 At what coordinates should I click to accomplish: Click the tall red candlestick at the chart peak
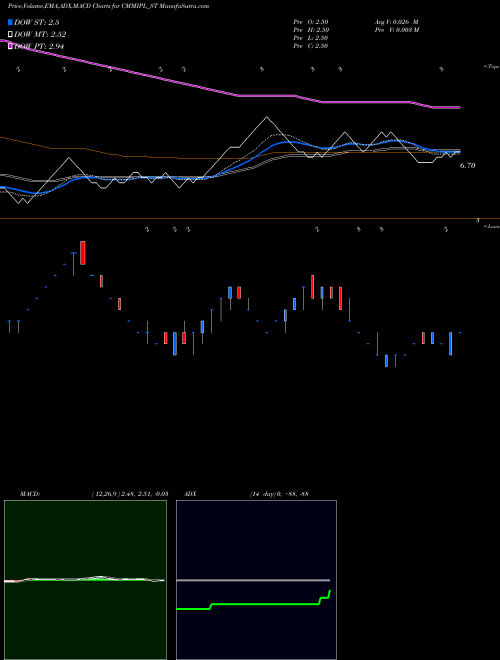click(83, 253)
